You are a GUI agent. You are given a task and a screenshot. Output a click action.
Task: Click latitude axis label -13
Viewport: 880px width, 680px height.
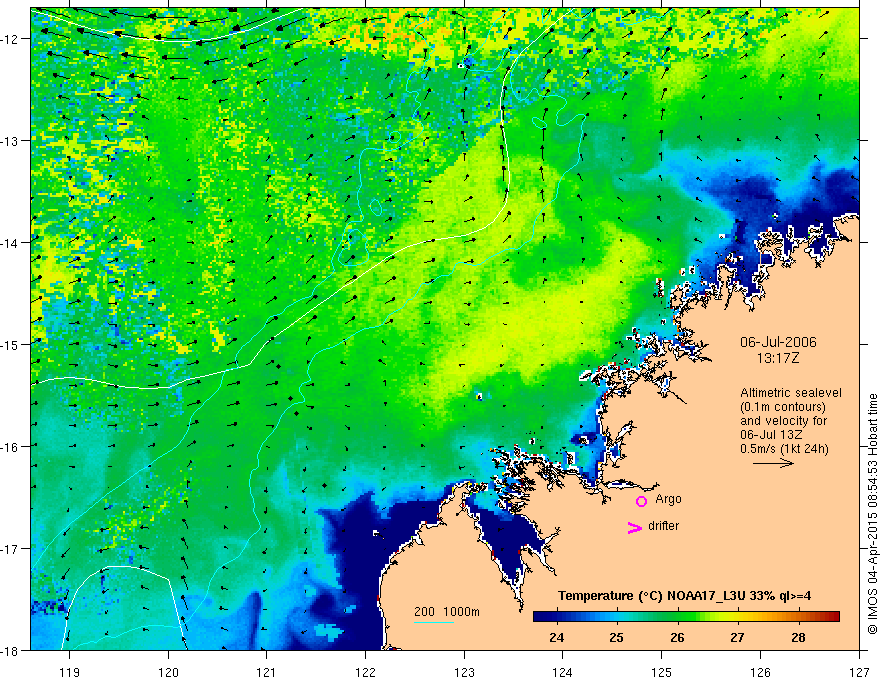coord(11,141)
